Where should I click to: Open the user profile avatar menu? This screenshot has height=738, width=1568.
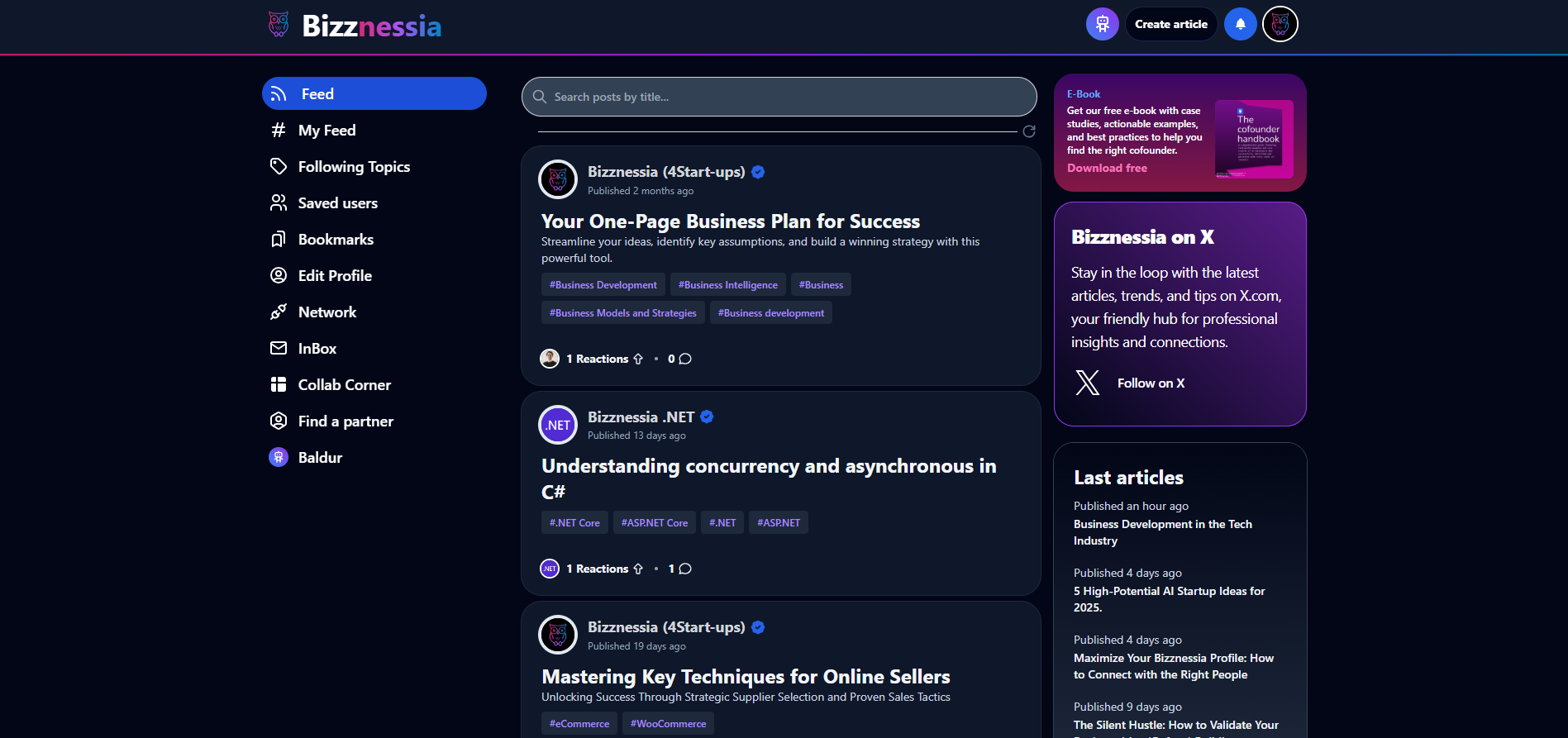1280,24
